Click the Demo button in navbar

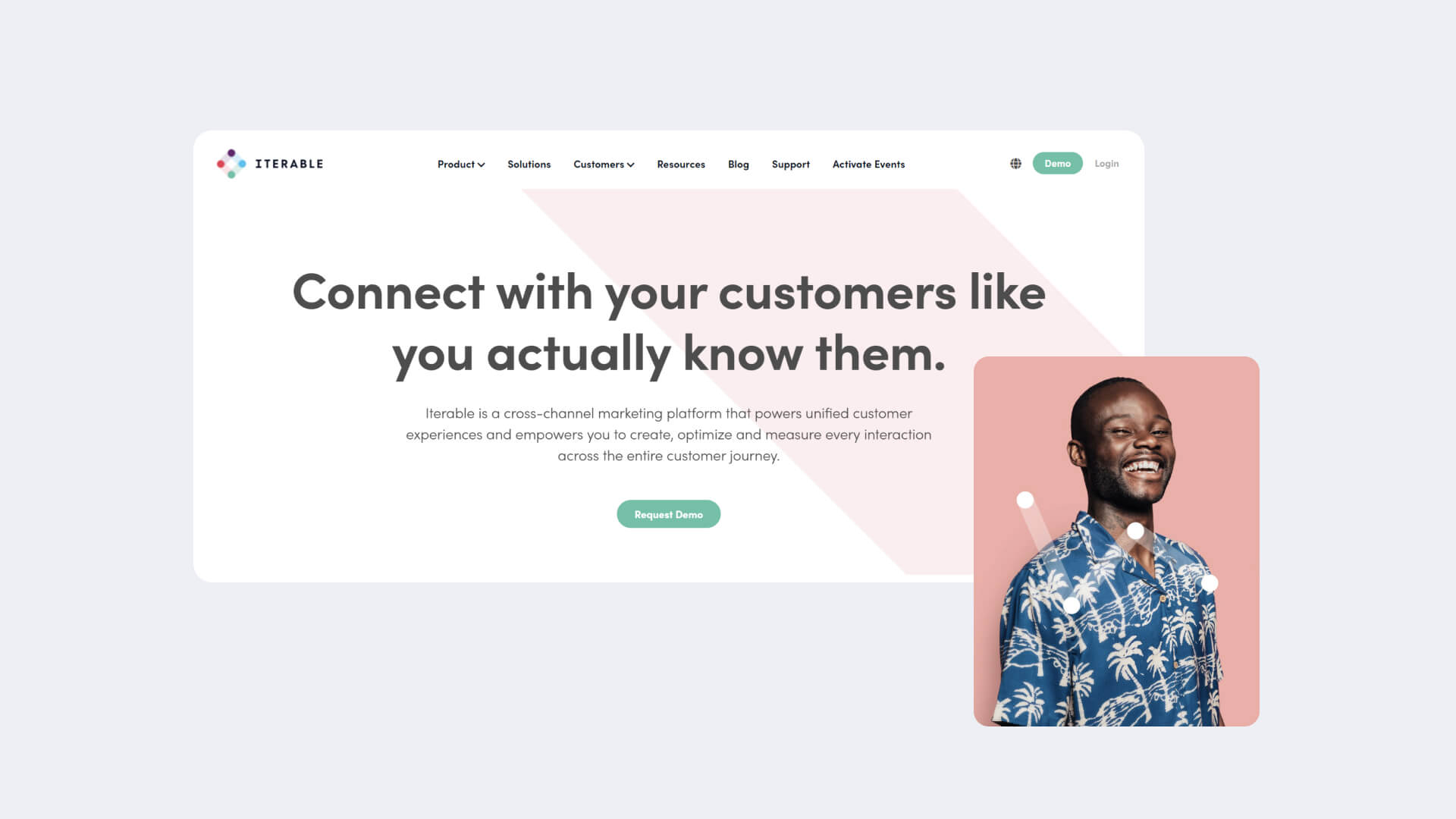[1058, 163]
